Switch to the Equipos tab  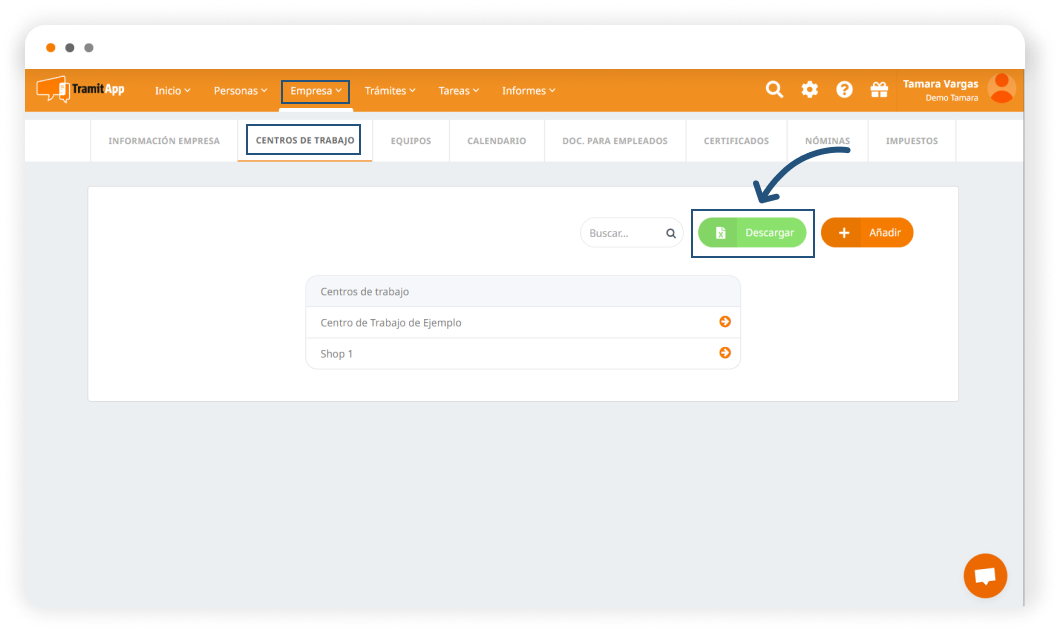tap(411, 141)
